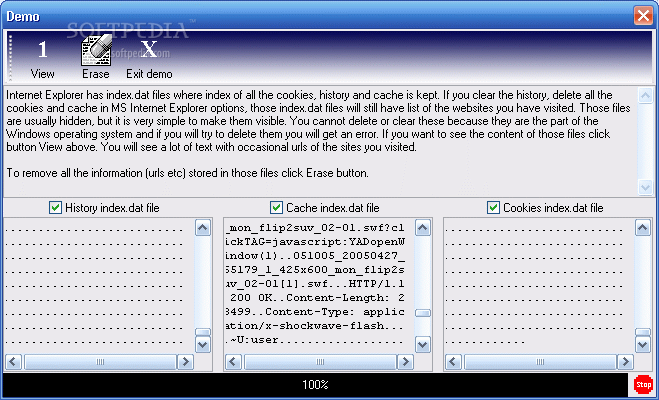Click History pane scroll down arrow
659x400 pixels.
203,345
